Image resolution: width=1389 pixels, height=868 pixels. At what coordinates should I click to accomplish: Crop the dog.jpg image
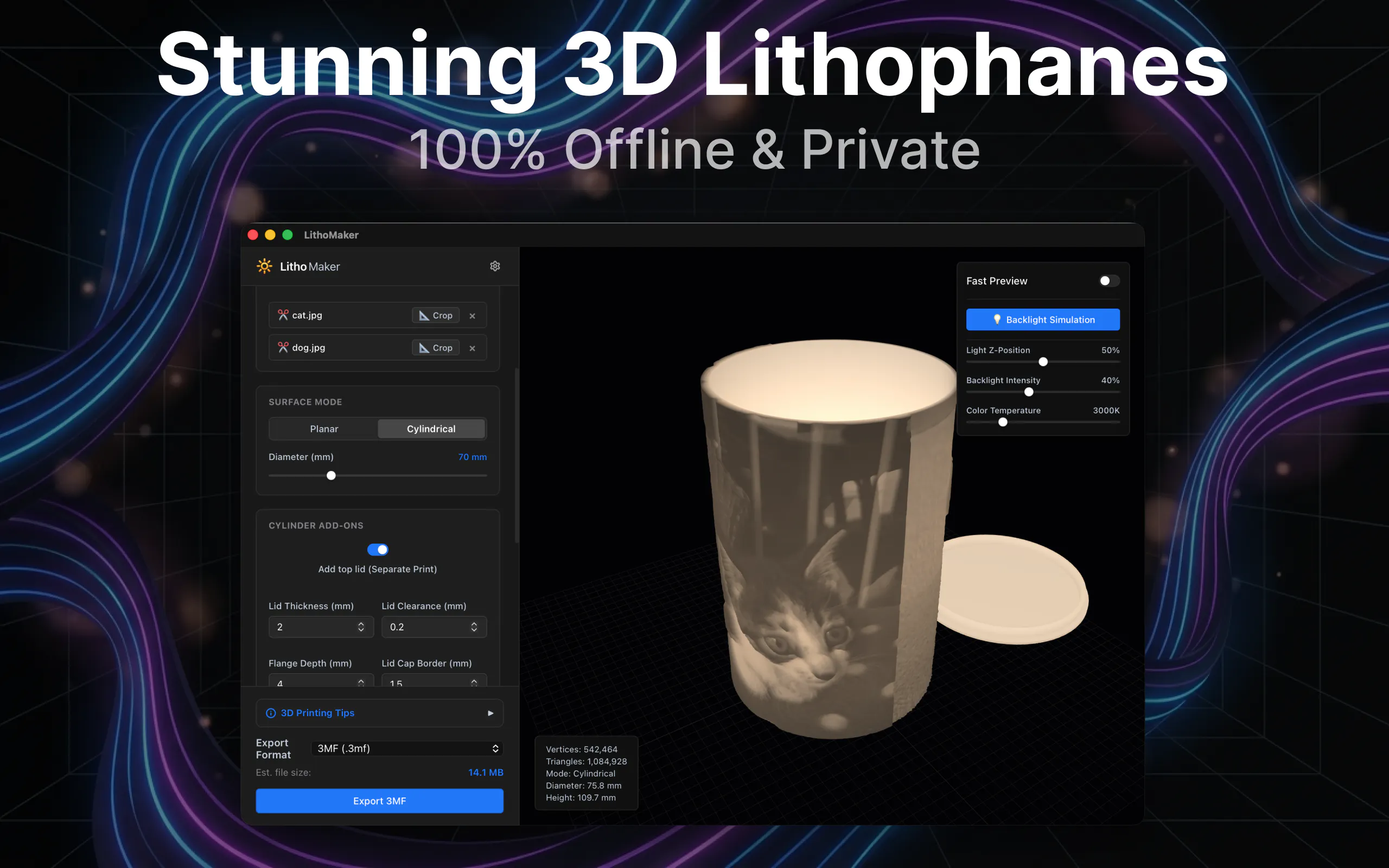click(x=436, y=347)
